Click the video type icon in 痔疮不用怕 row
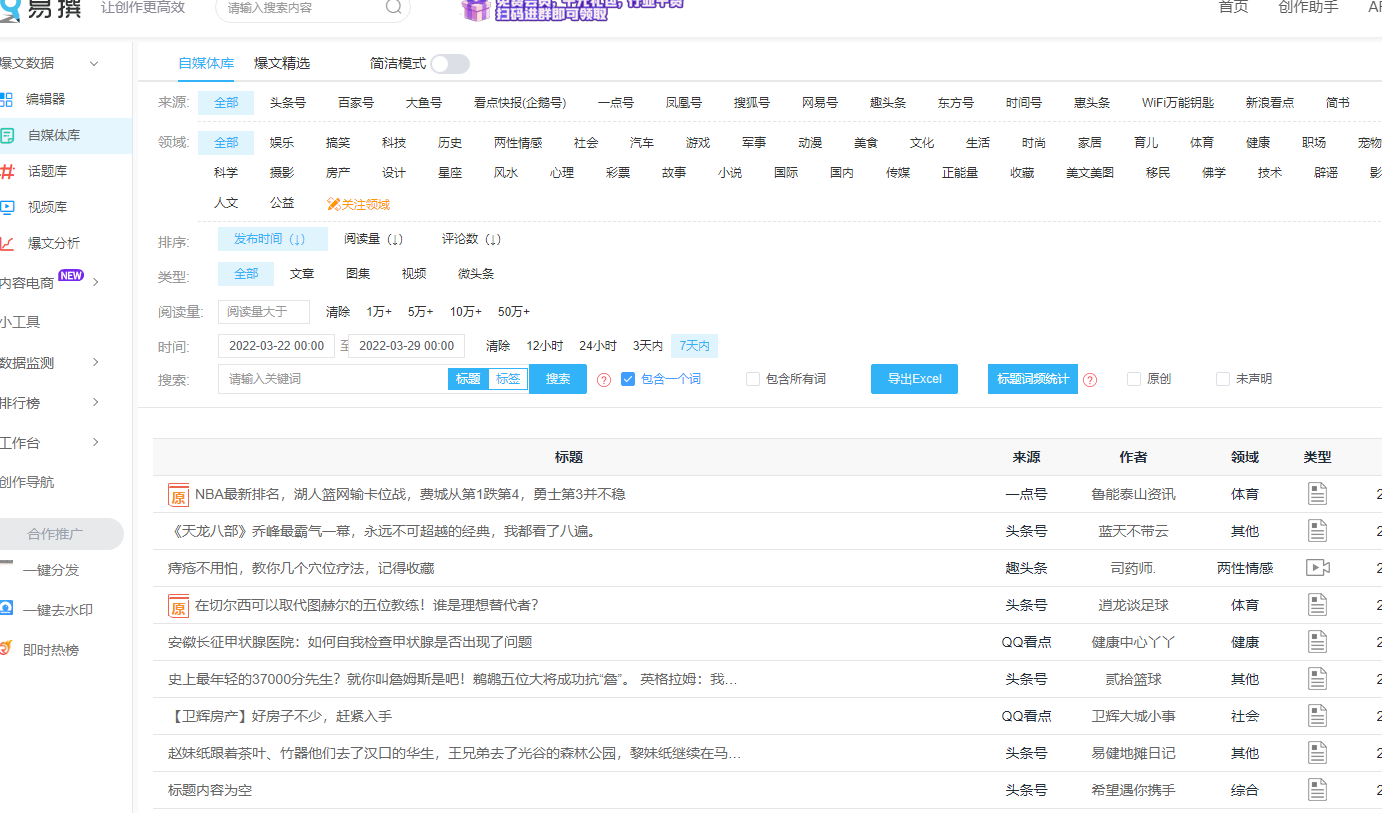Screen dimensions: 1382x813 [x=1317, y=568]
